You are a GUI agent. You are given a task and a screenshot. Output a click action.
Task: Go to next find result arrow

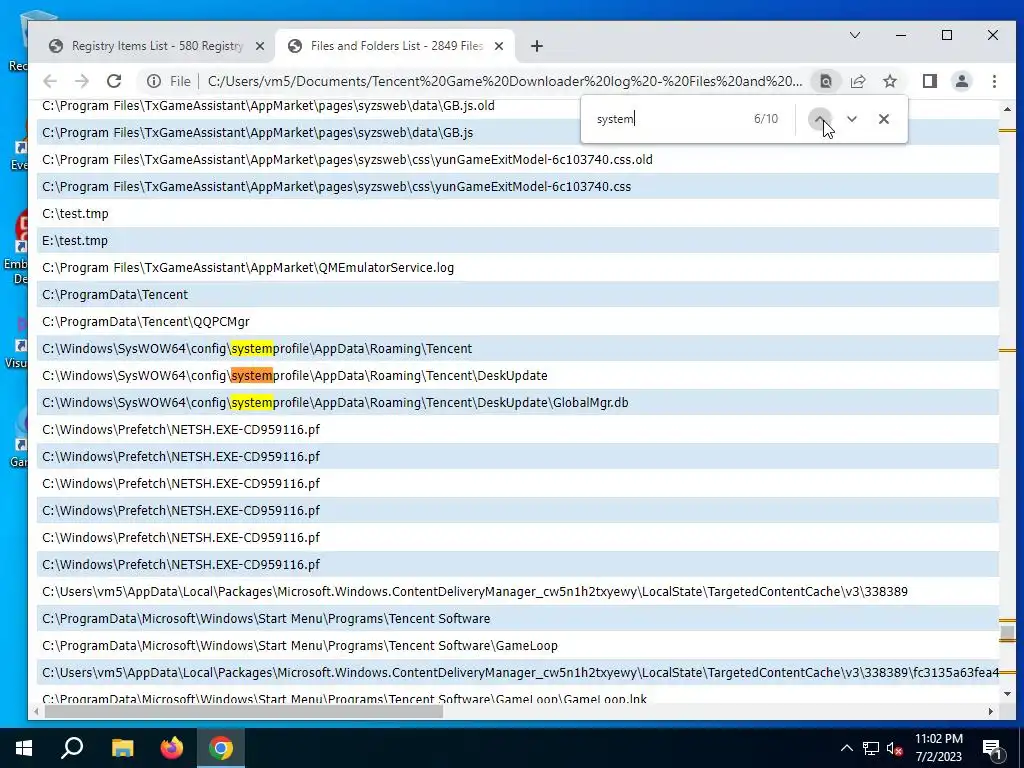pos(852,119)
